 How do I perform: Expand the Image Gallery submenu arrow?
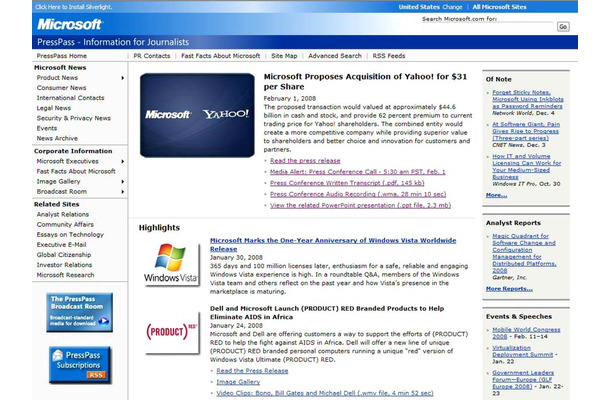[123, 181]
